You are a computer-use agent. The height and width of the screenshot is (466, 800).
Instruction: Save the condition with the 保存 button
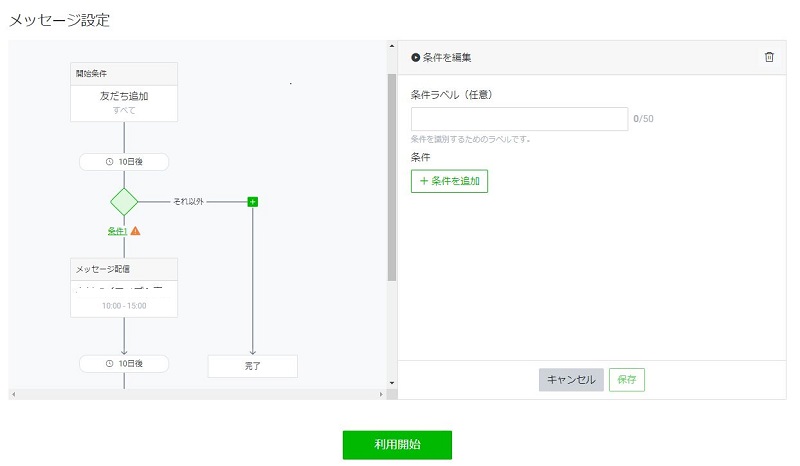(x=627, y=380)
